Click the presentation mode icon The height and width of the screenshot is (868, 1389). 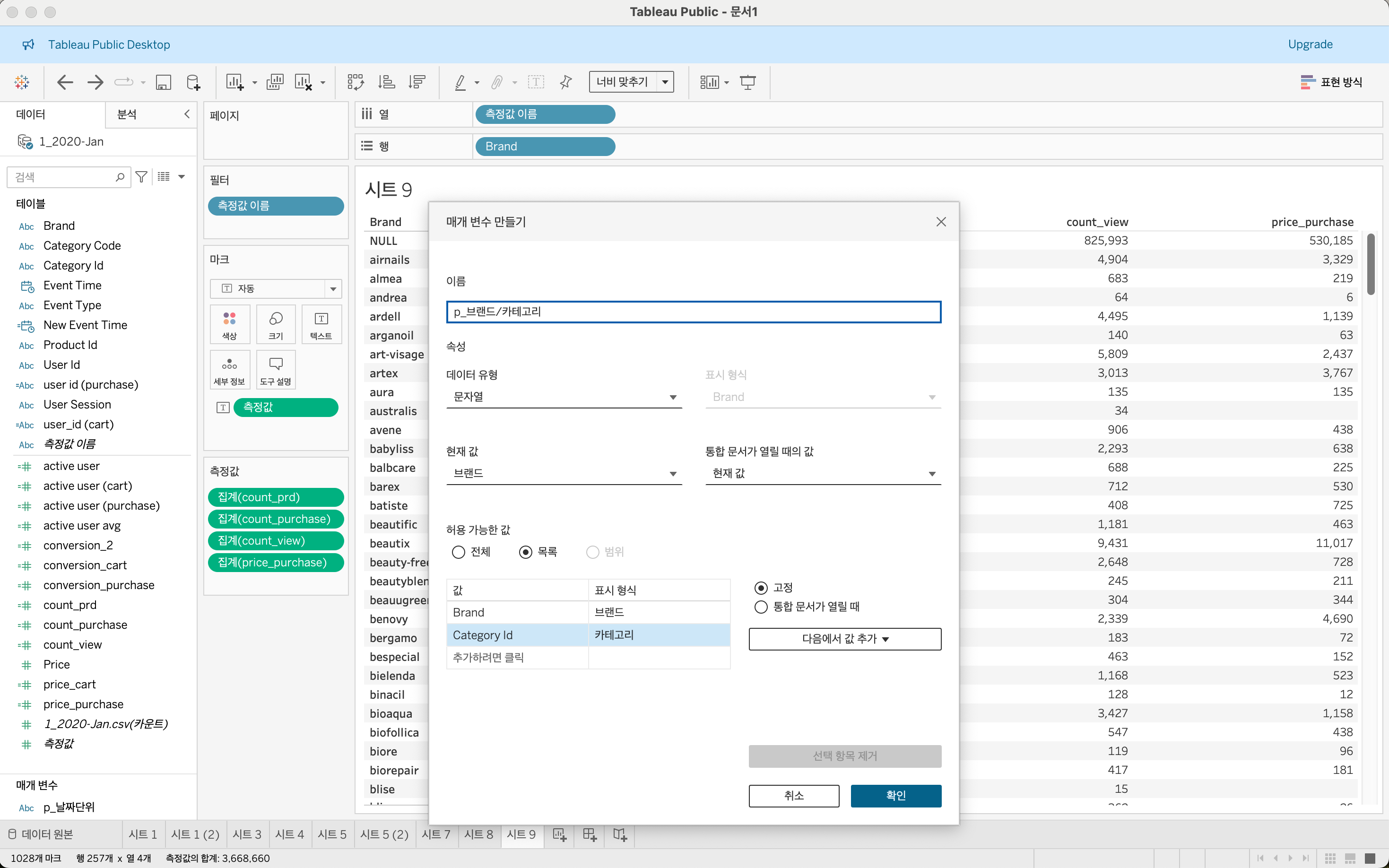747,82
